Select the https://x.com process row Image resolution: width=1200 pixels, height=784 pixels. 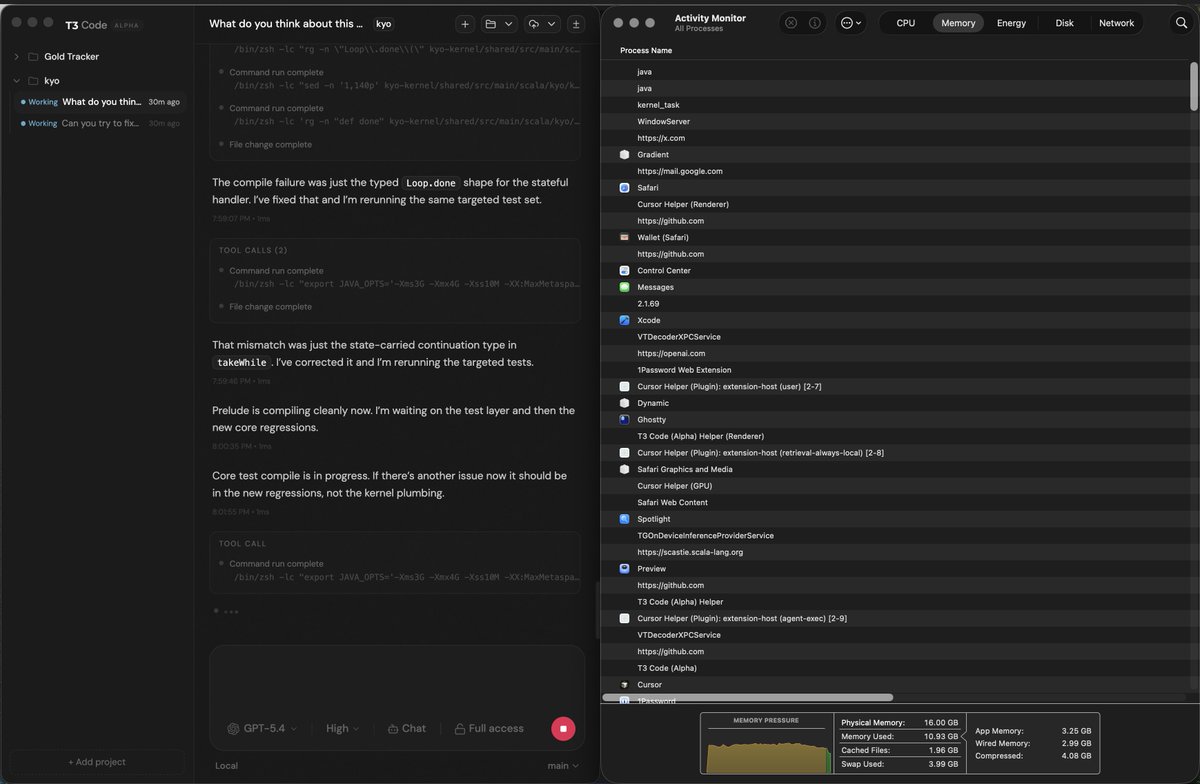(896, 138)
